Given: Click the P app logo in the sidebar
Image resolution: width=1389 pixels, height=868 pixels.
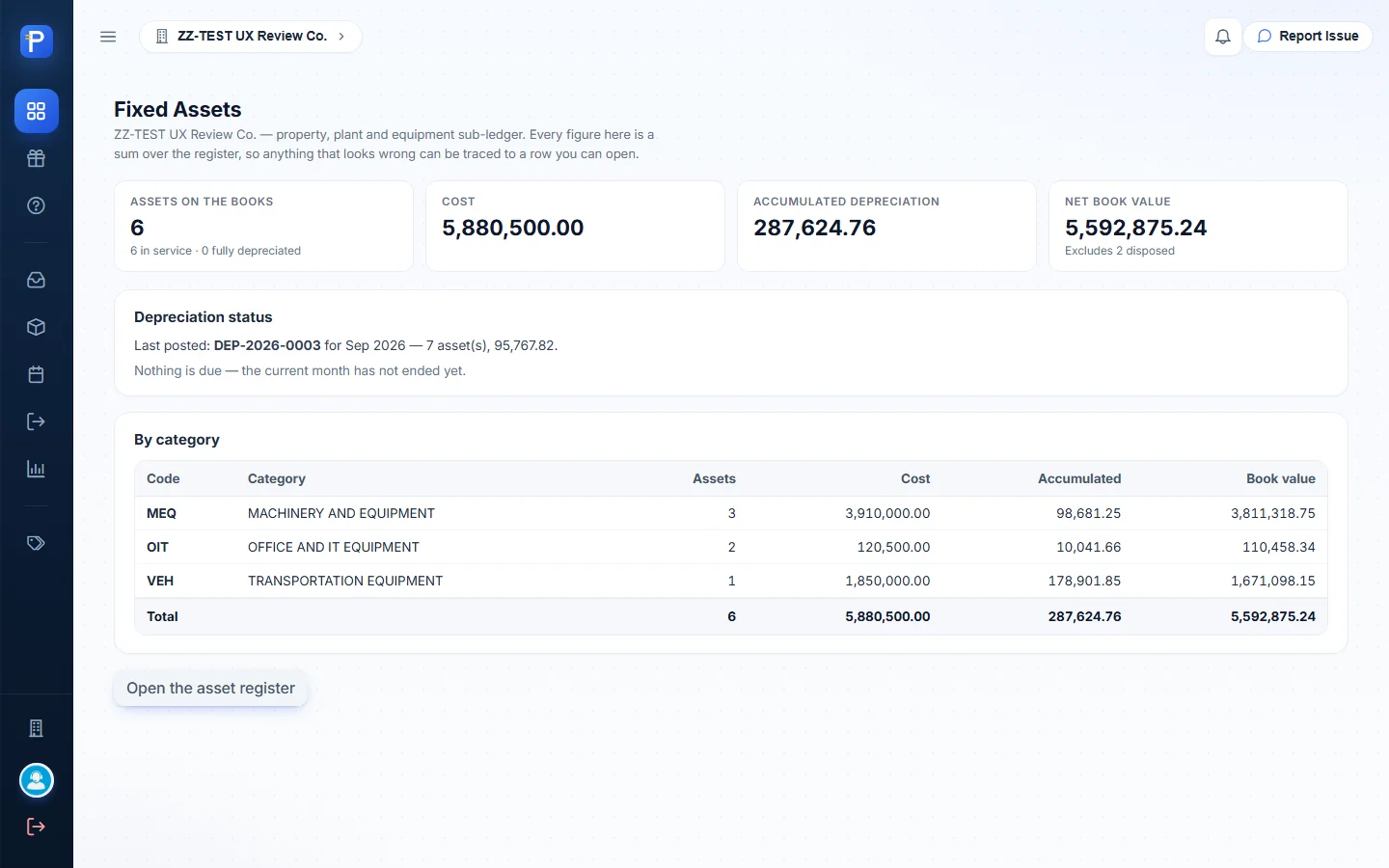Looking at the screenshot, I should coord(37,41).
